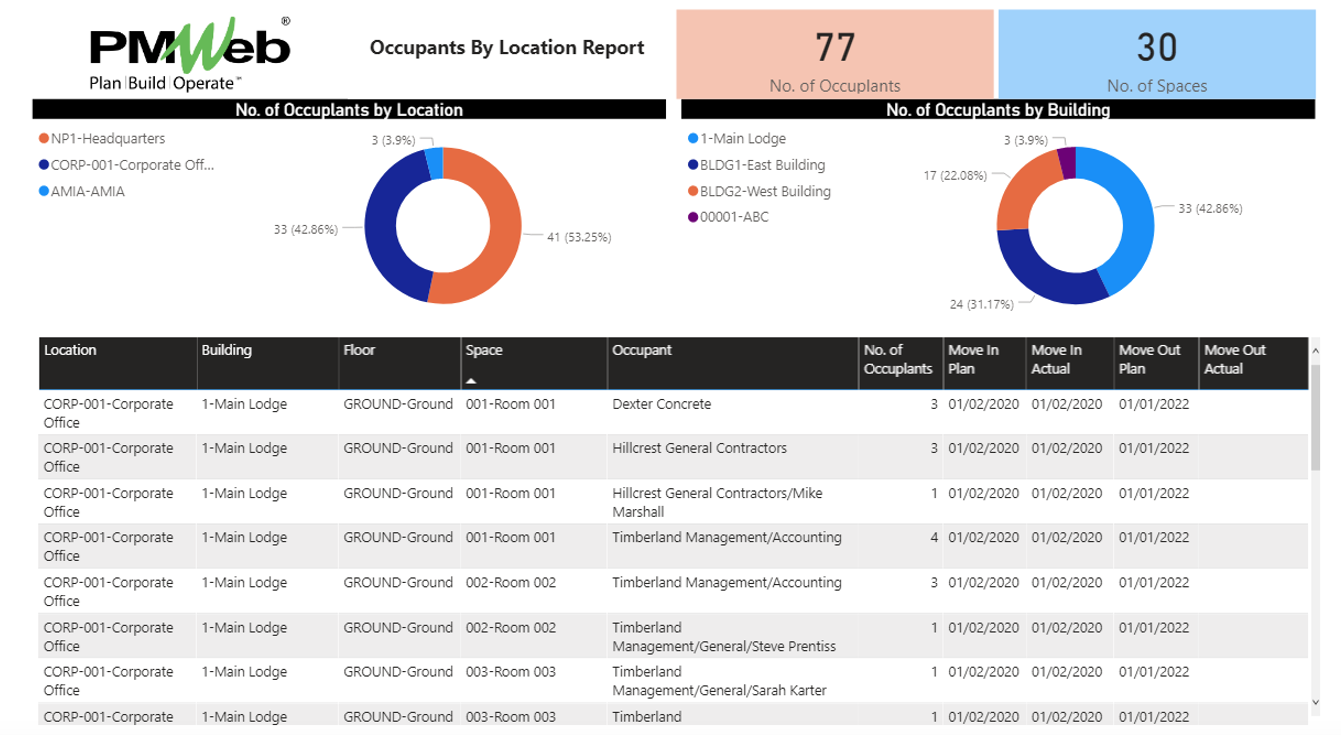Click the 30 No. of Spaces card
The image size is (1341, 735).
click(x=1156, y=54)
